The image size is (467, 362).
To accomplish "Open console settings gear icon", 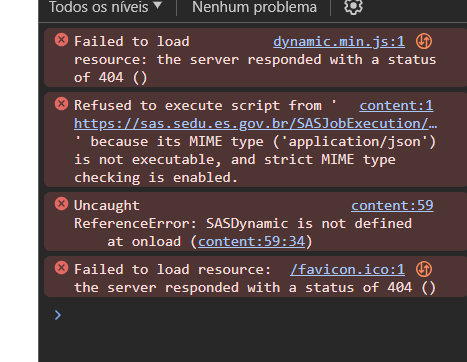I will tap(353, 6).
